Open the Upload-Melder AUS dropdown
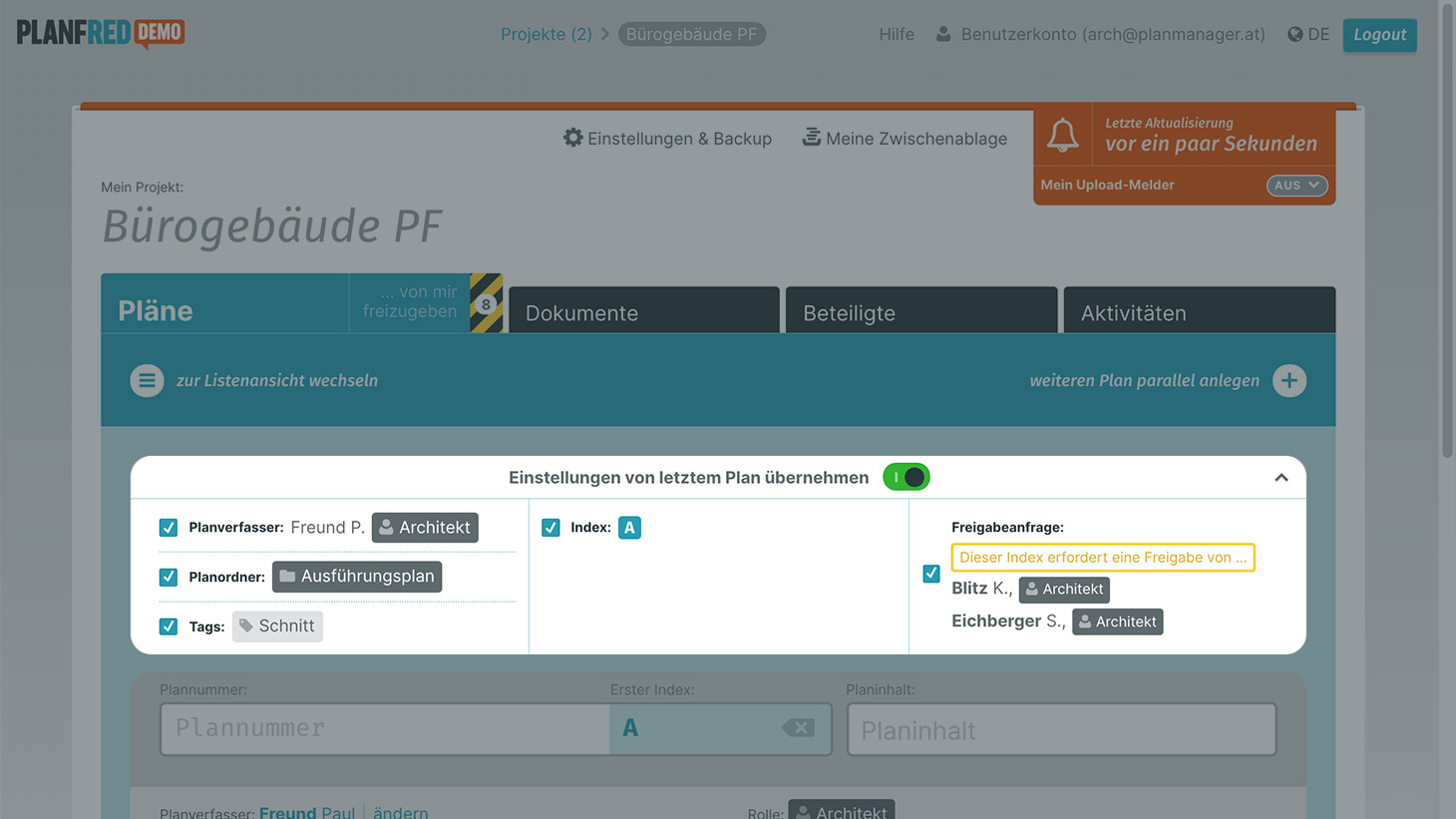Screen dimensions: 1456x819 (x=1296, y=186)
